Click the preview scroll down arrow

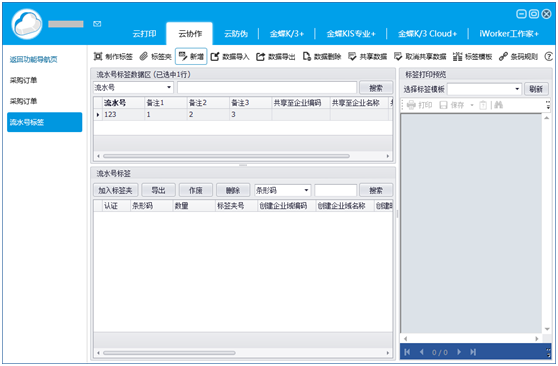[547, 329]
